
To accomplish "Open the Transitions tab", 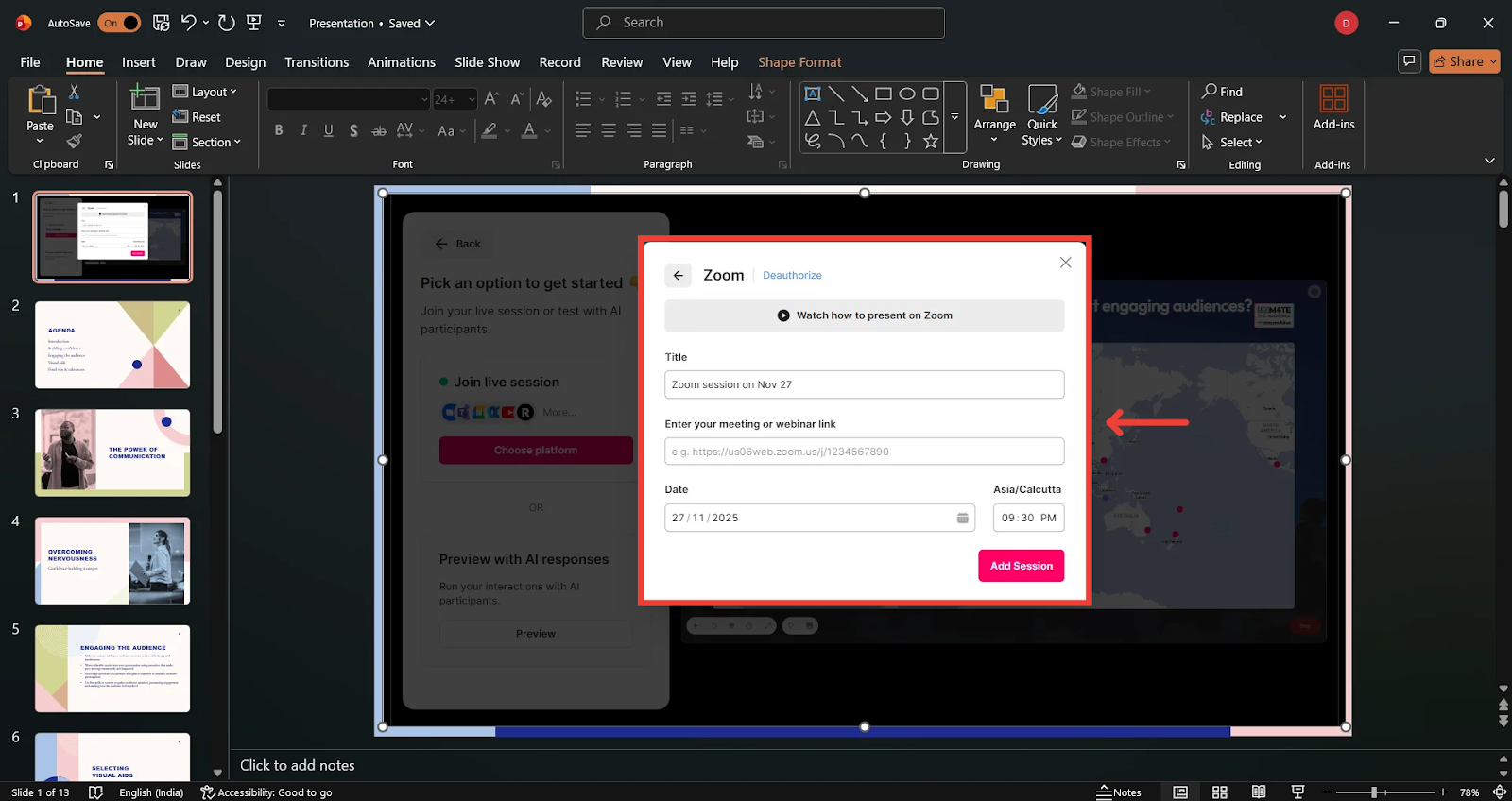I will (x=317, y=62).
